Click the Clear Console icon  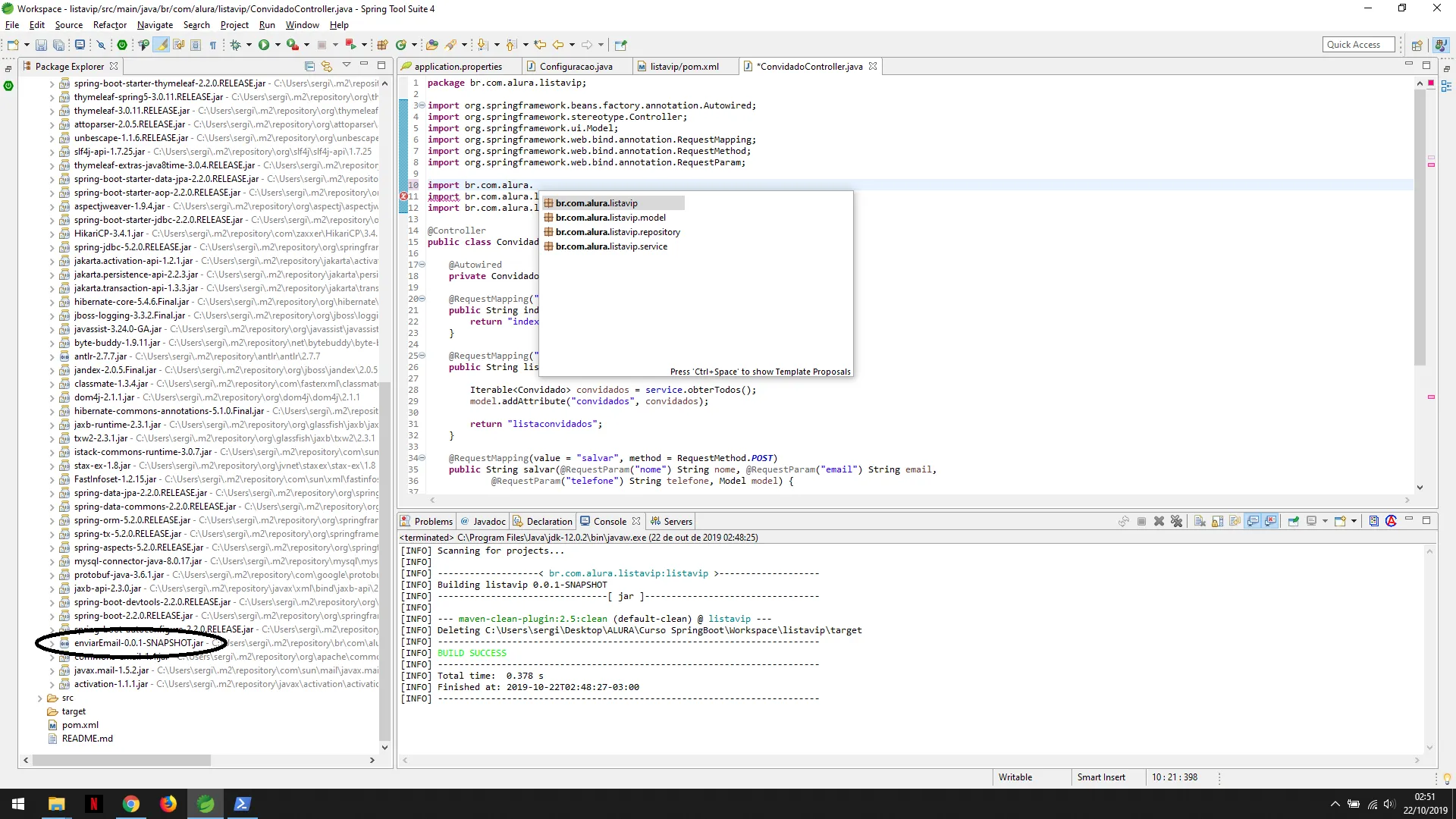coord(1200,521)
